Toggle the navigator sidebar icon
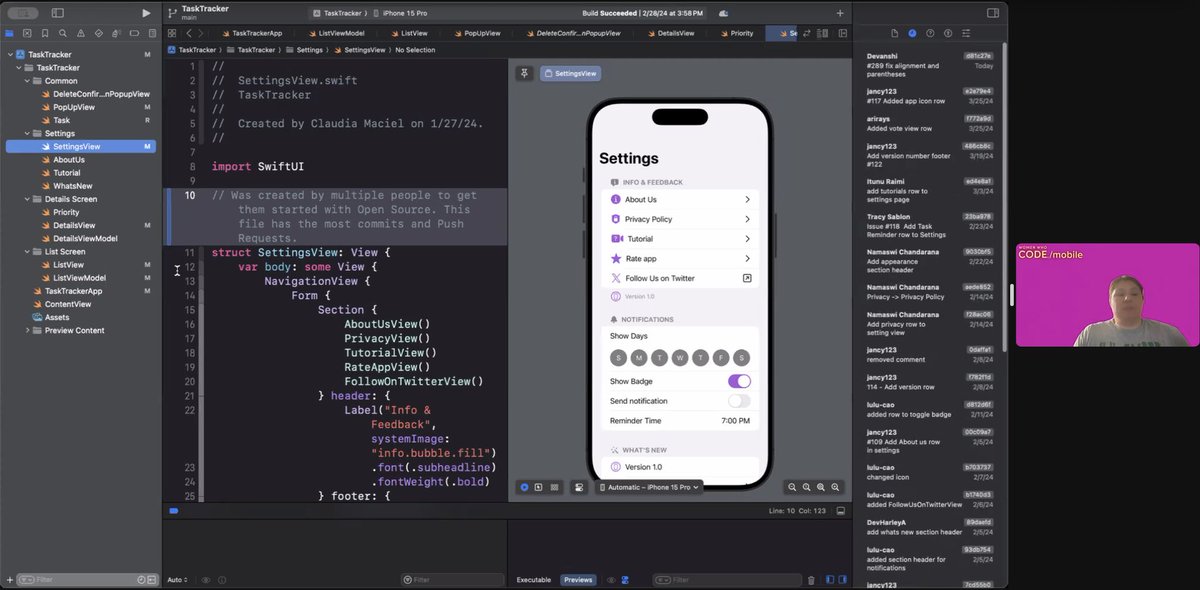Screen dimensions: 1200x590 tap(57, 13)
